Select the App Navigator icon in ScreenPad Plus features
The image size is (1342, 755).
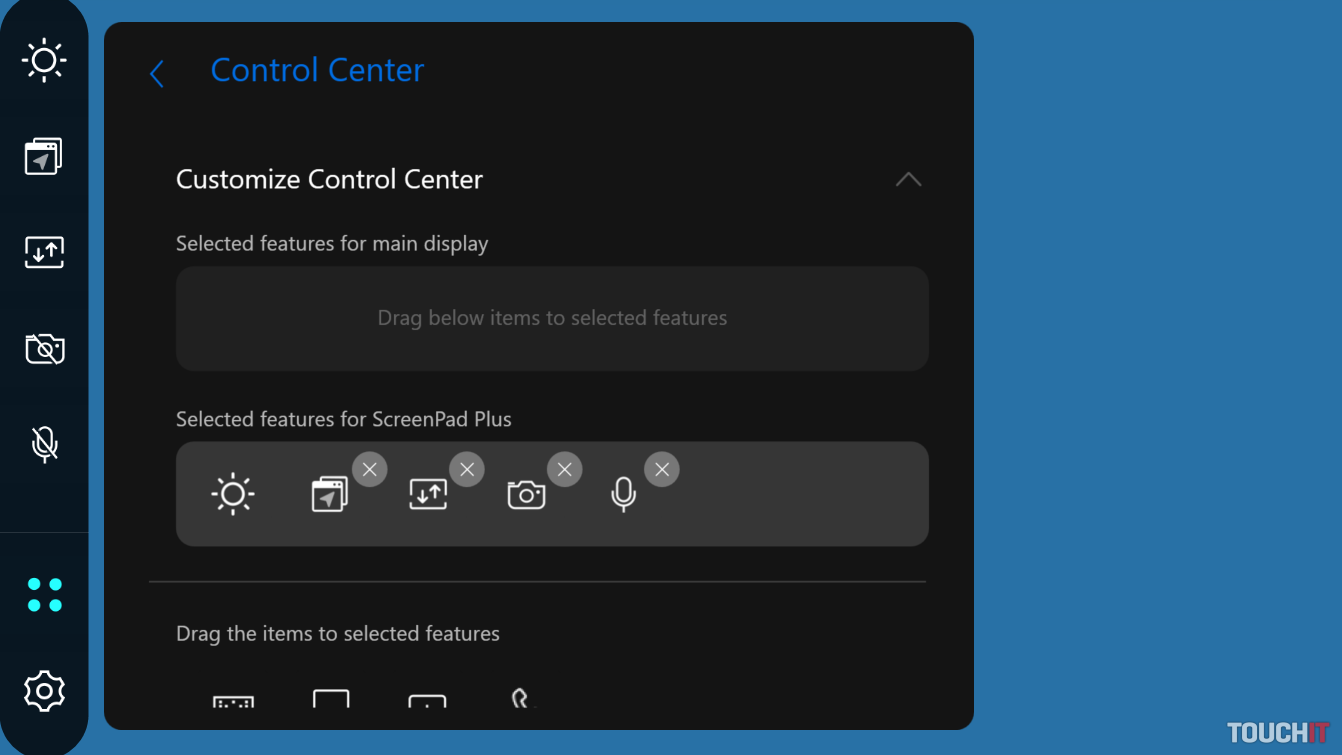(x=329, y=495)
